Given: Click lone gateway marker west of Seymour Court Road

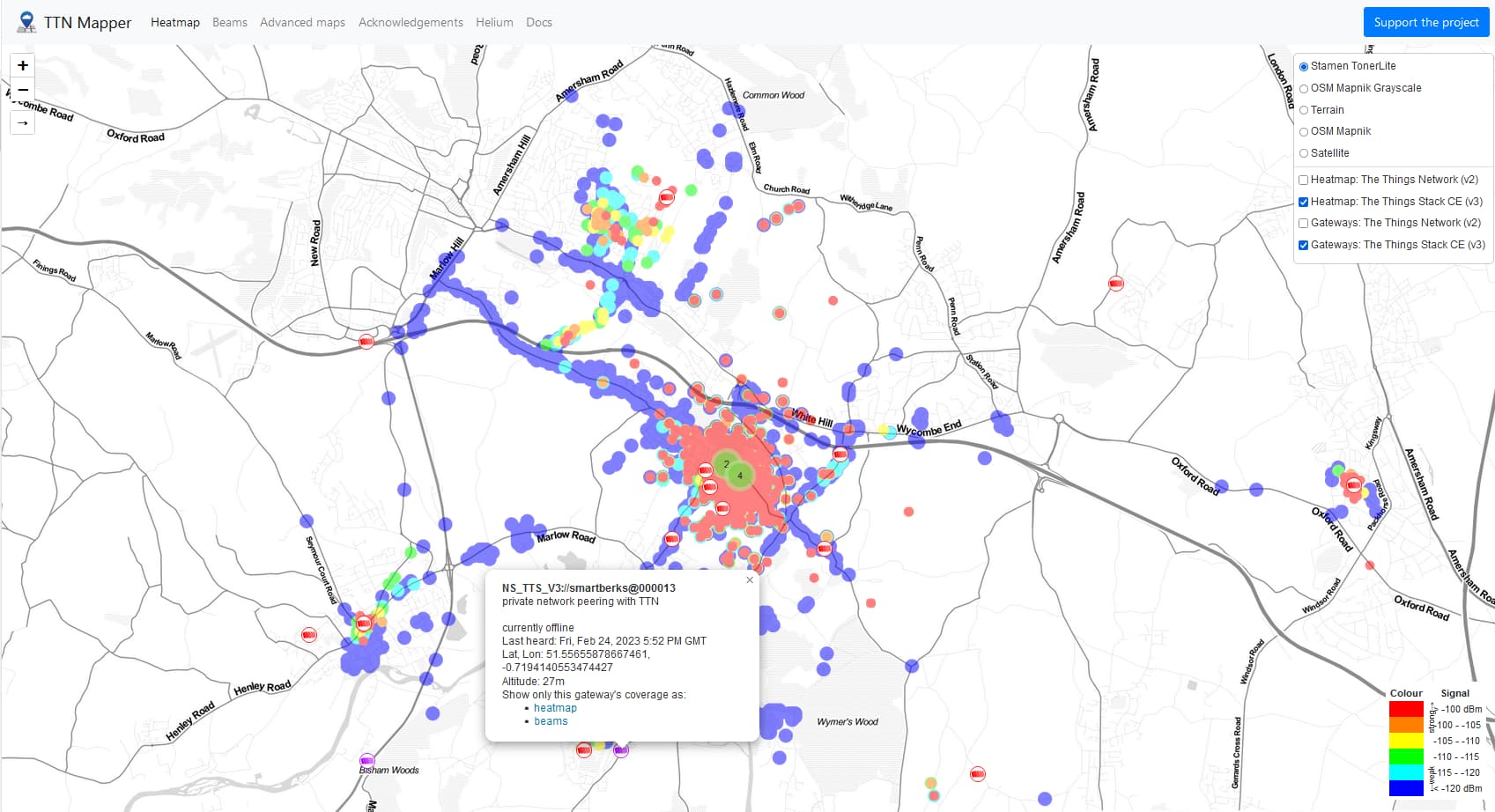Looking at the screenshot, I should click(309, 634).
